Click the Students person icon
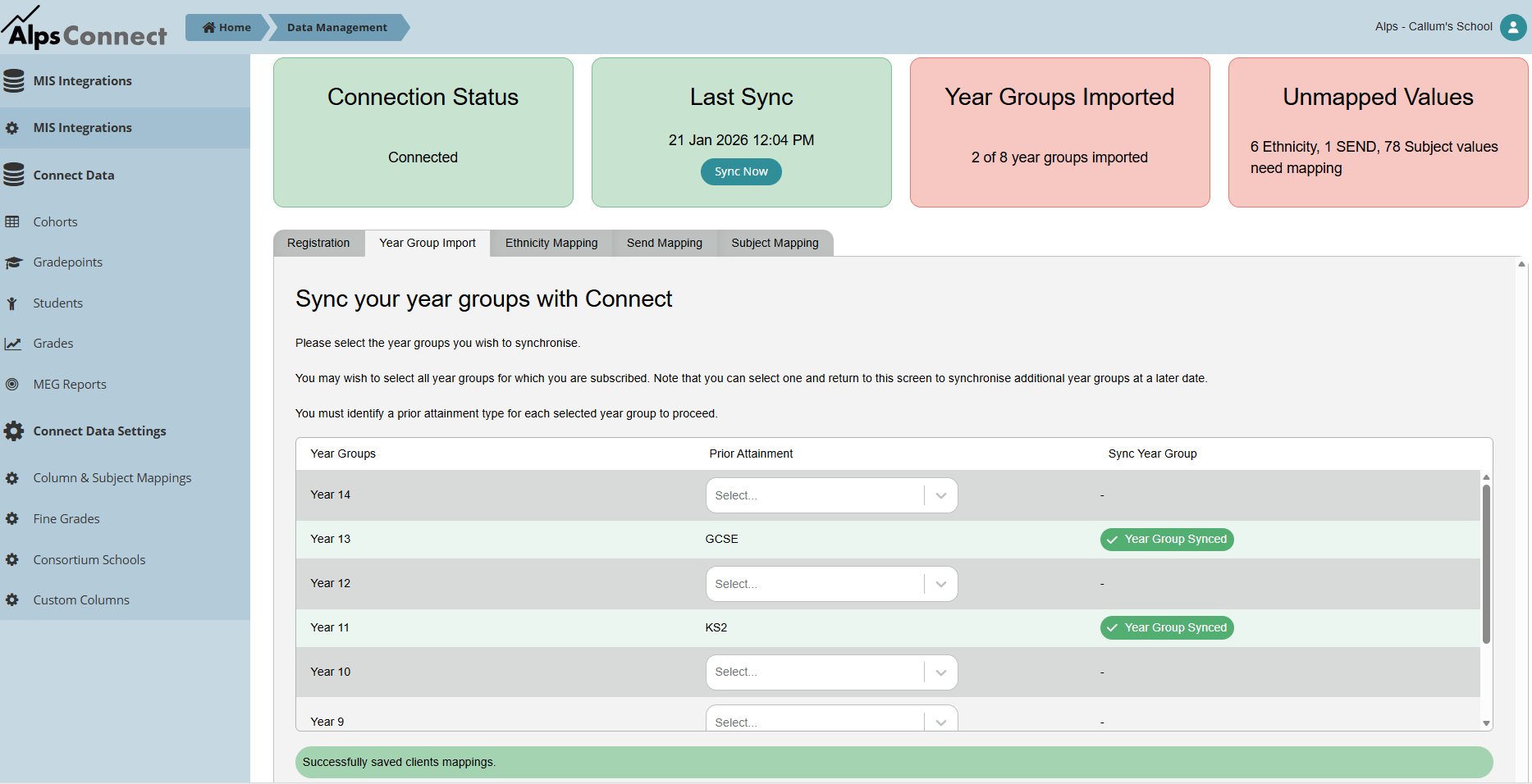The image size is (1532, 784). click(x=12, y=303)
